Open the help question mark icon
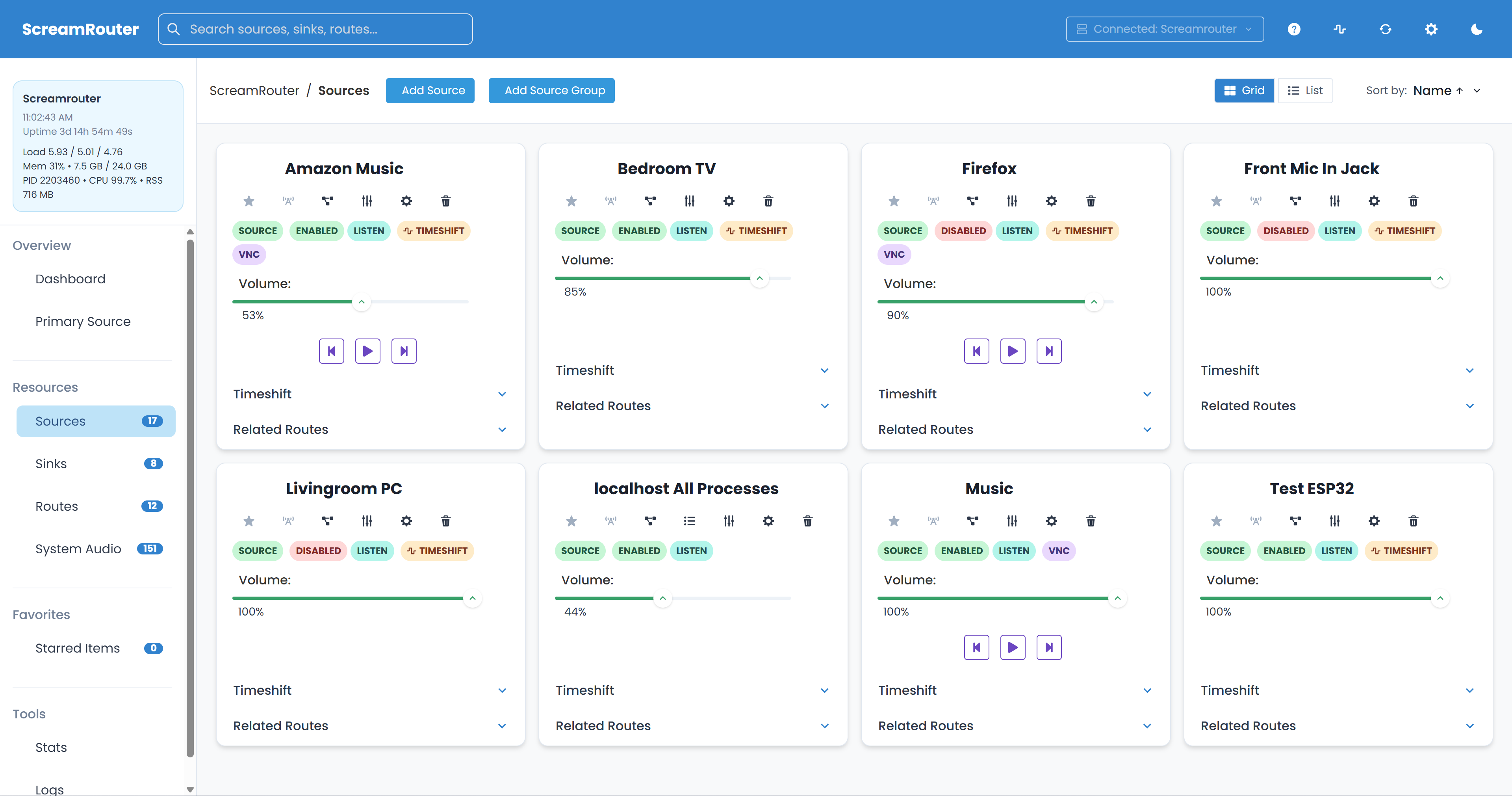Image resolution: width=1512 pixels, height=796 pixels. click(1294, 29)
